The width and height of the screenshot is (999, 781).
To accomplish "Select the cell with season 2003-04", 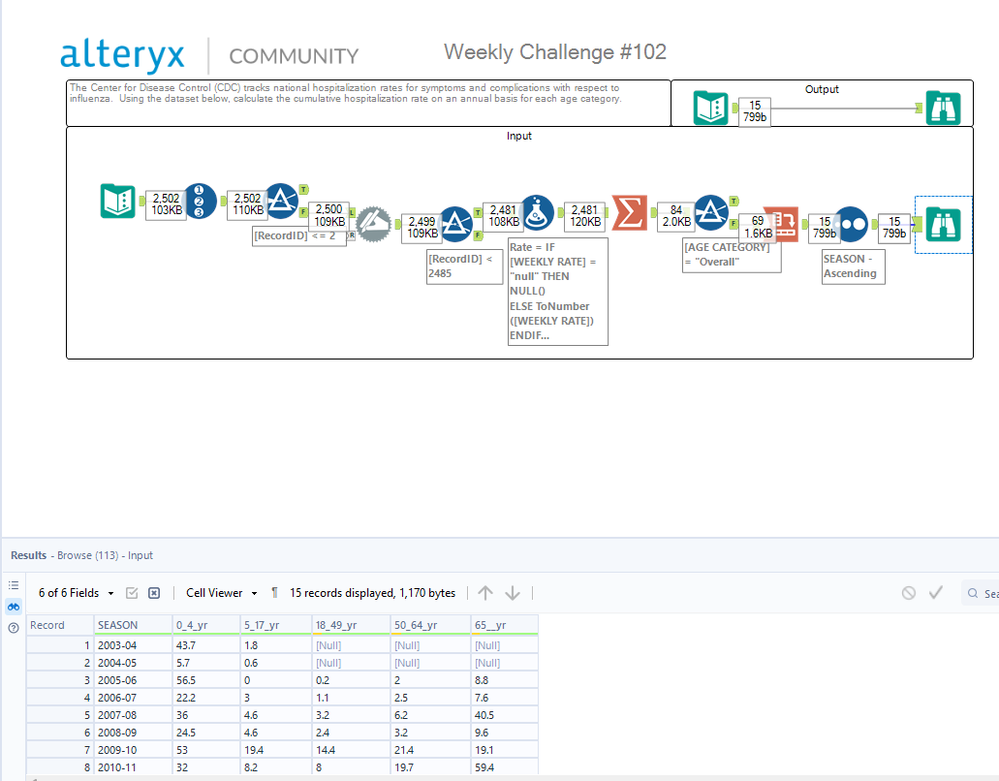I will point(133,645).
